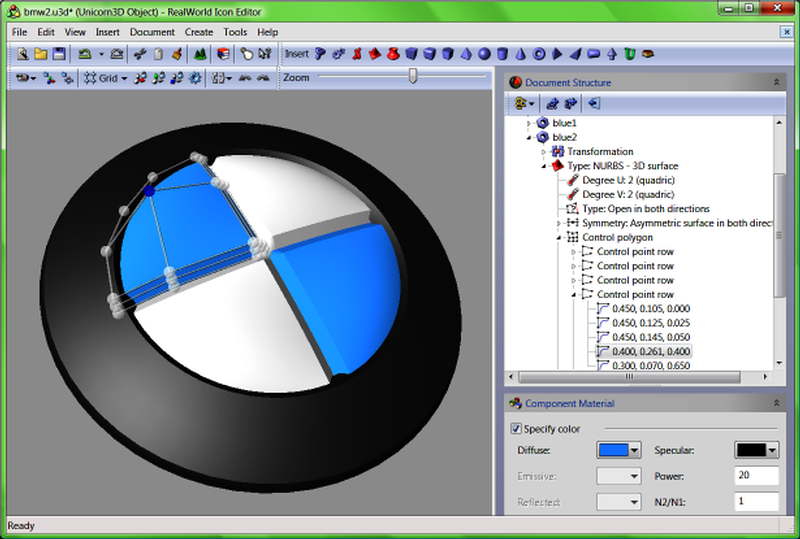
Task: Save document with floppy disk icon
Action: pyautogui.click(x=59, y=54)
